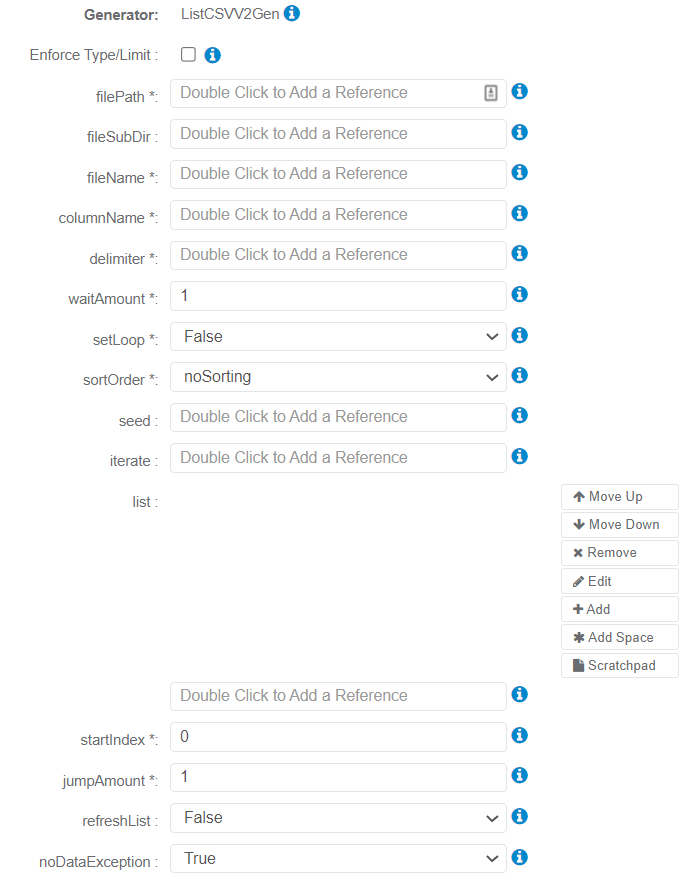Show info for fileName field
Image resolution: width=696 pixels, height=882 pixels.
pyautogui.click(x=519, y=172)
